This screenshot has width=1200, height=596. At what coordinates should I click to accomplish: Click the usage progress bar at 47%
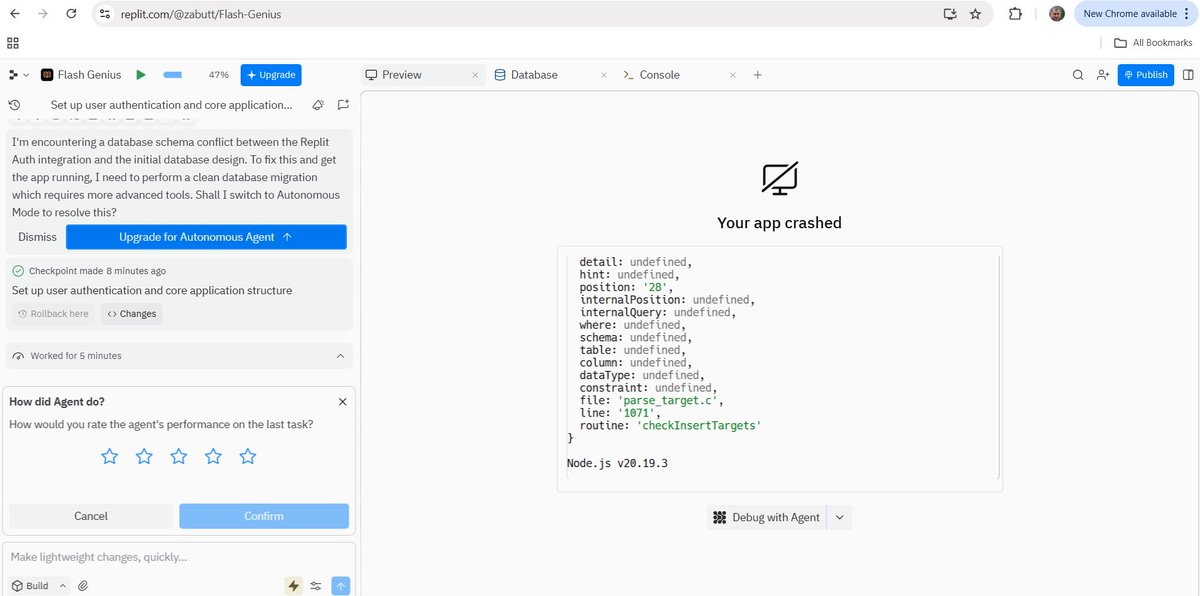173,75
